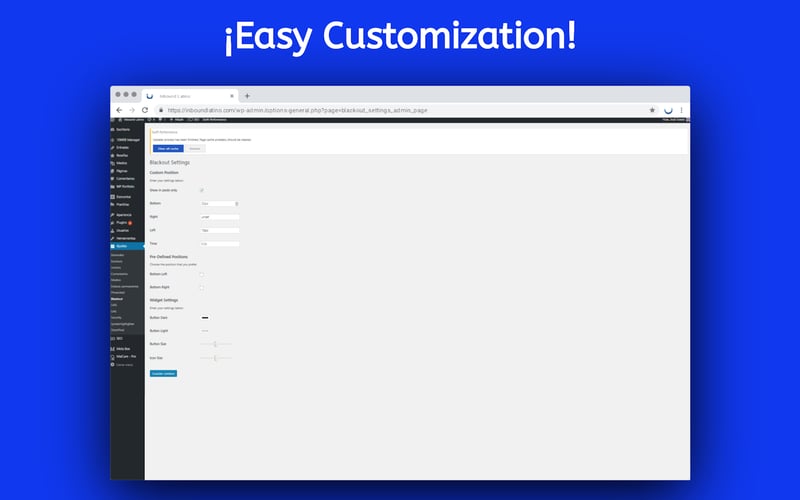Open Plantillas icon in sidebar
Image resolution: width=800 pixels, height=500 pixels.
coord(113,205)
